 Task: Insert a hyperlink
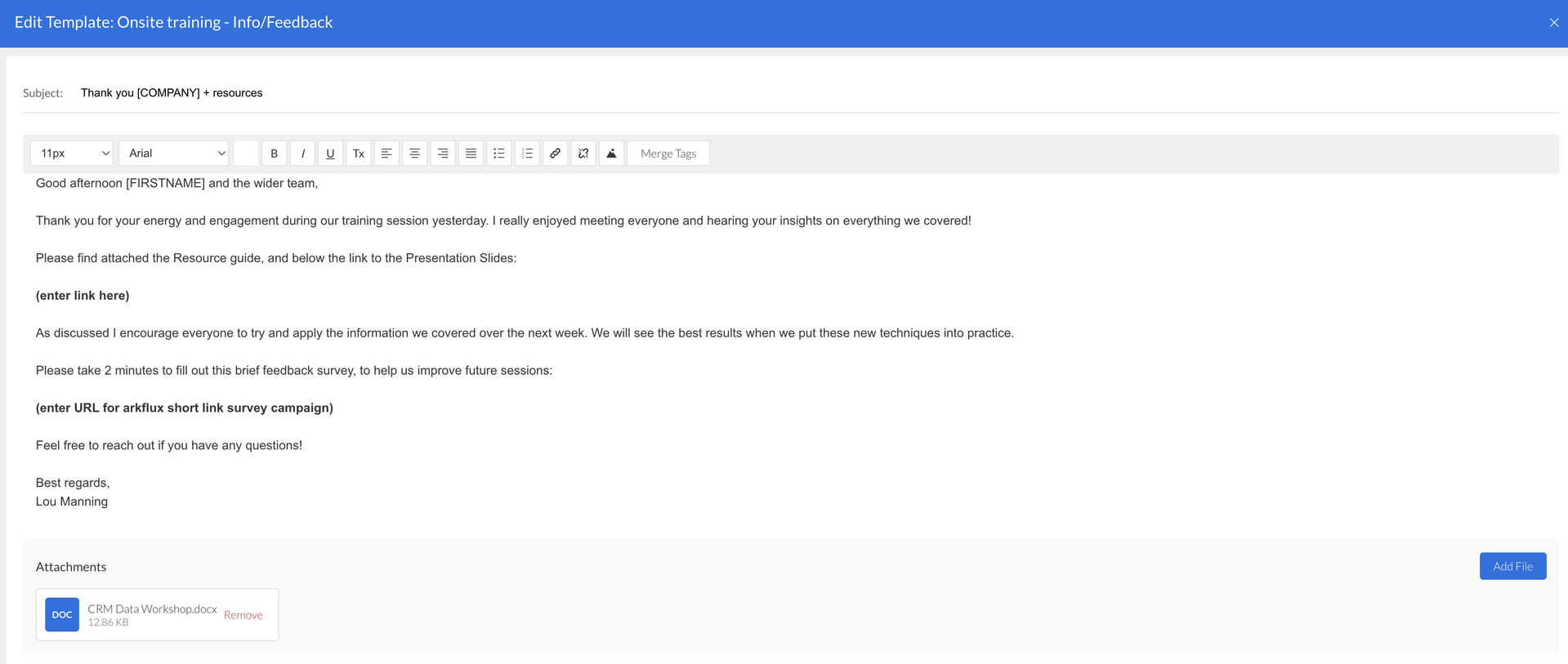(555, 154)
